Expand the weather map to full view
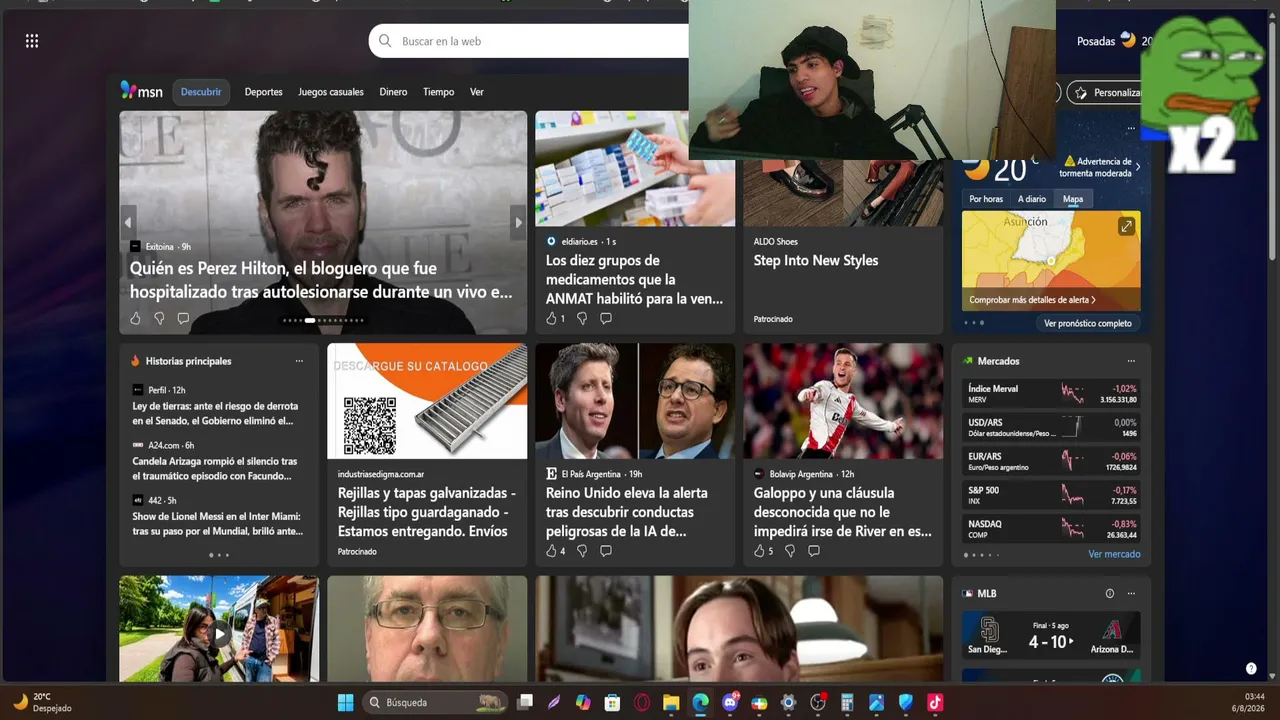The height and width of the screenshot is (720, 1280). pyautogui.click(x=1126, y=227)
